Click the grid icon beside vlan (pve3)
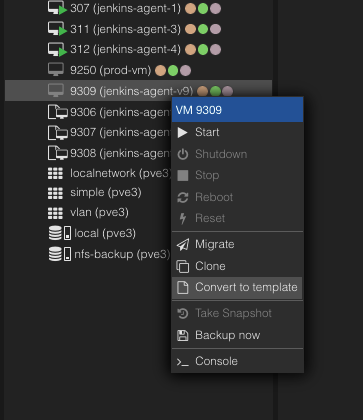This screenshot has width=363, height=420. tap(55, 213)
